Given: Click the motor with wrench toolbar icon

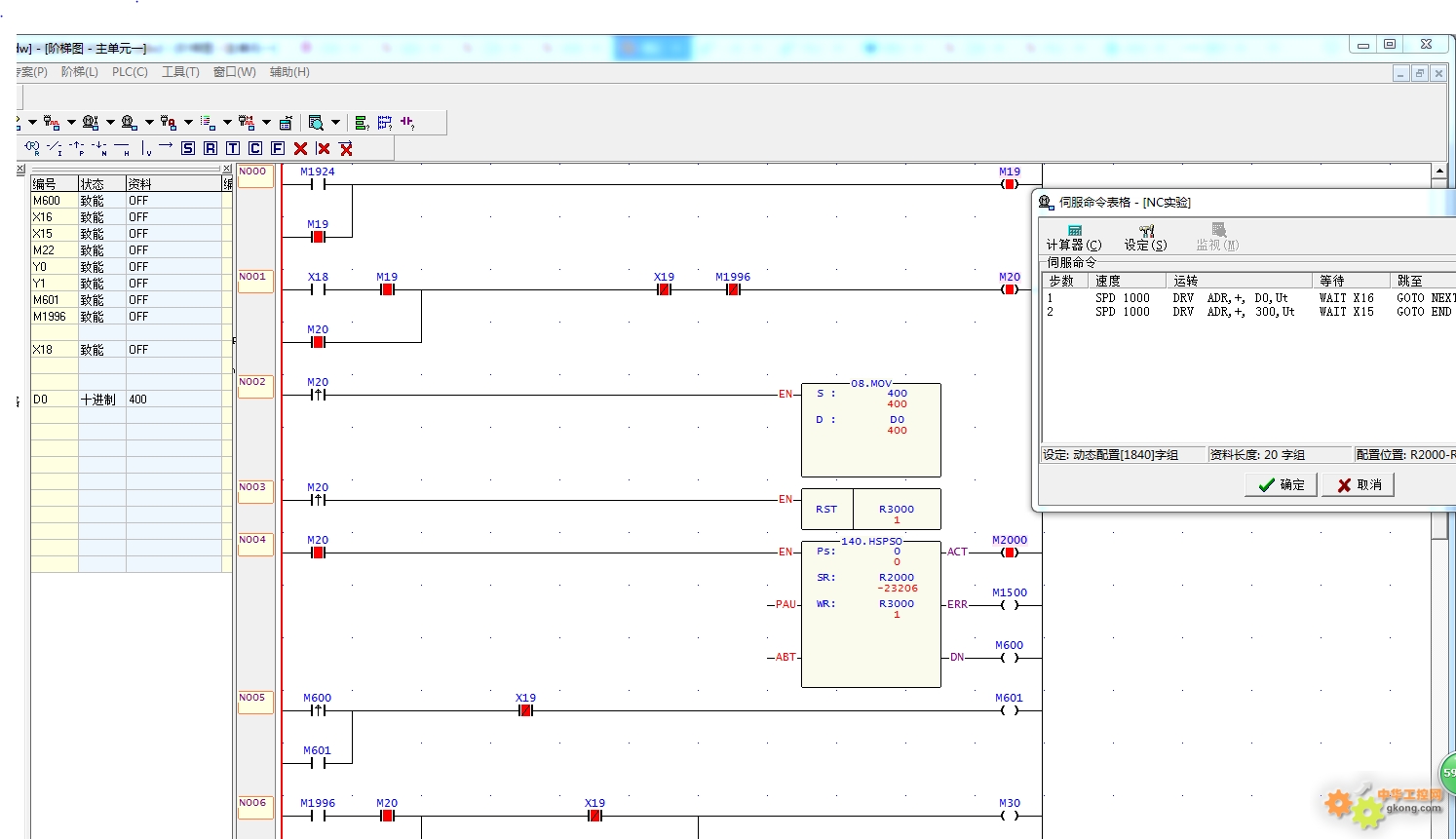Looking at the screenshot, I should coord(91,123).
